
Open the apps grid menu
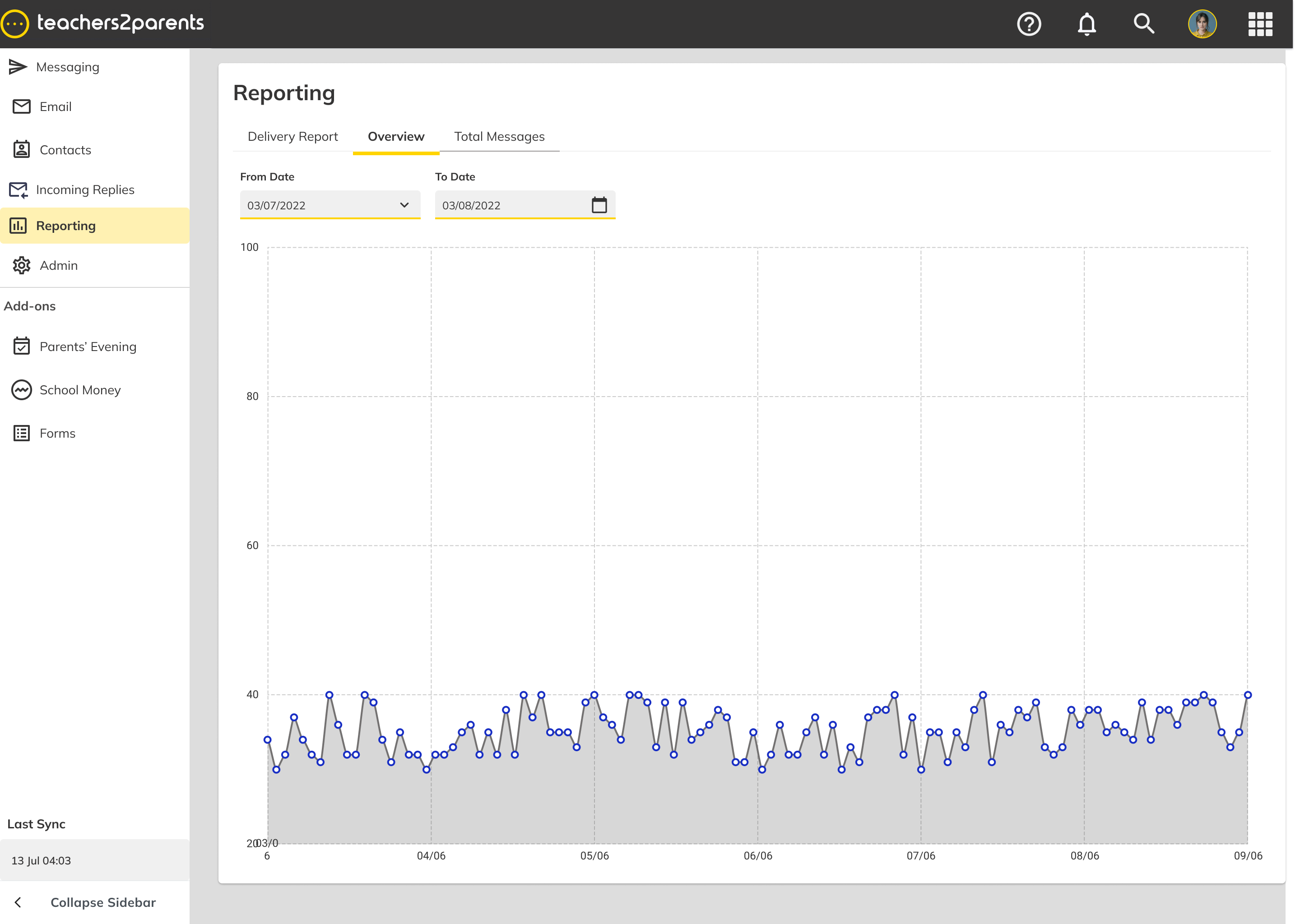(1260, 24)
